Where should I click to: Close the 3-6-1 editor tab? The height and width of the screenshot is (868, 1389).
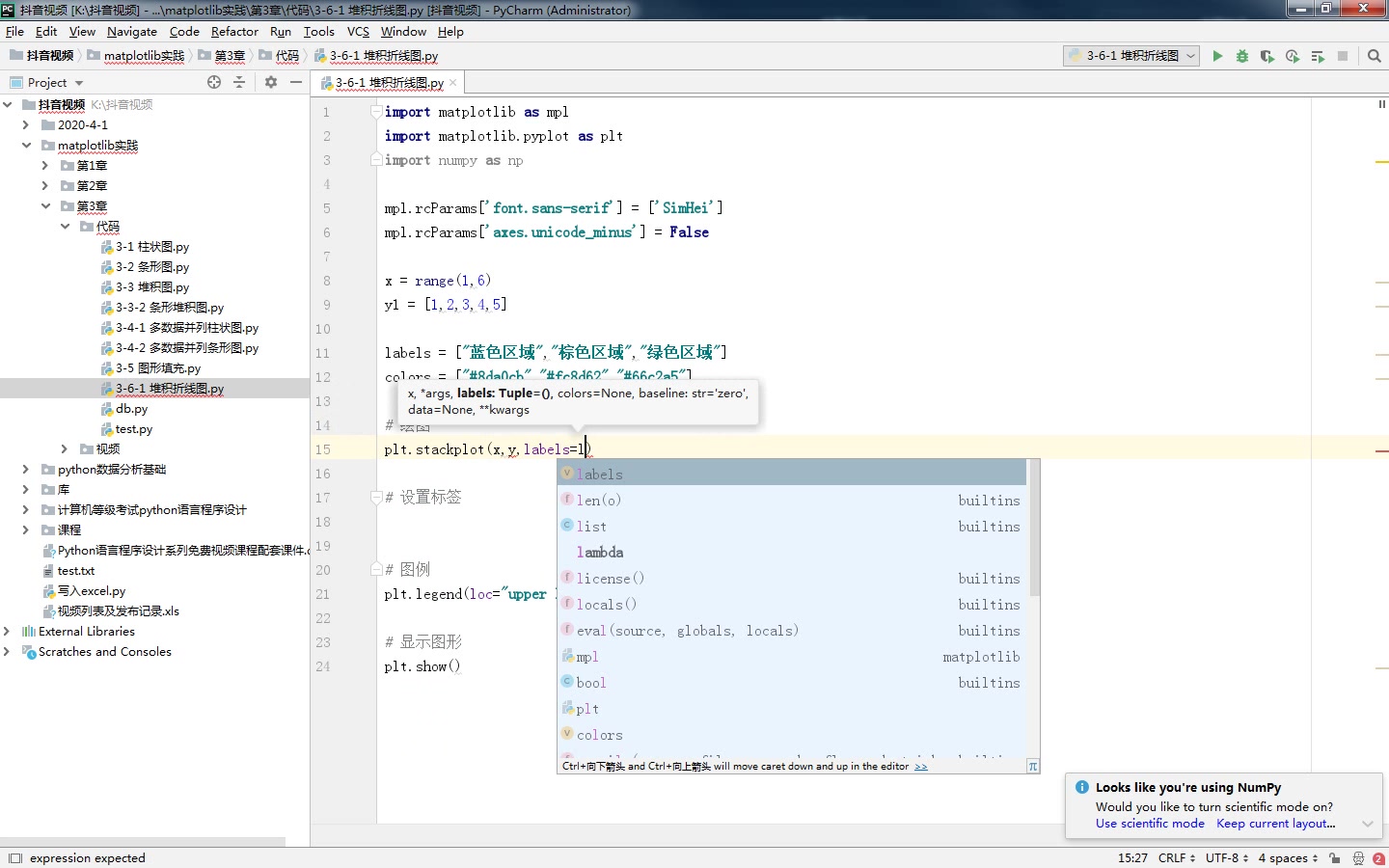(x=453, y=83)
